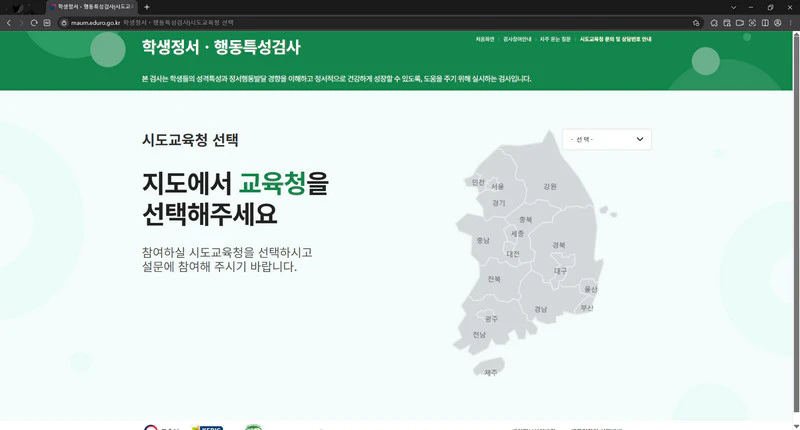
Task: Open 시도교육청 문의 및 상담번호 안내 menu
Action: click(615, 39)
